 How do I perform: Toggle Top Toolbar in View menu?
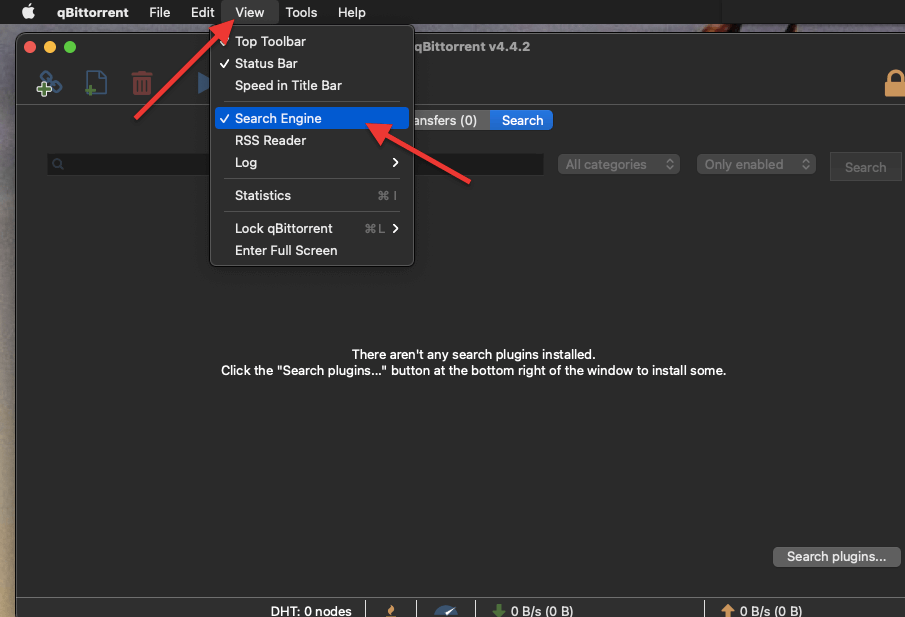click(312, 42)
